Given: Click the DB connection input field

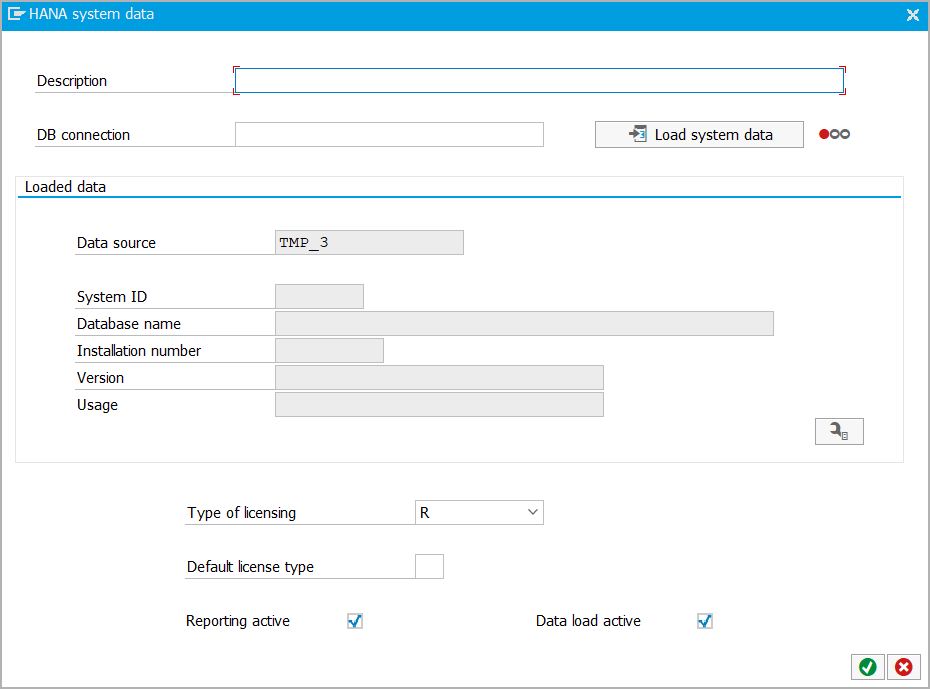Looking at the screenshot, I should [389, 135].
